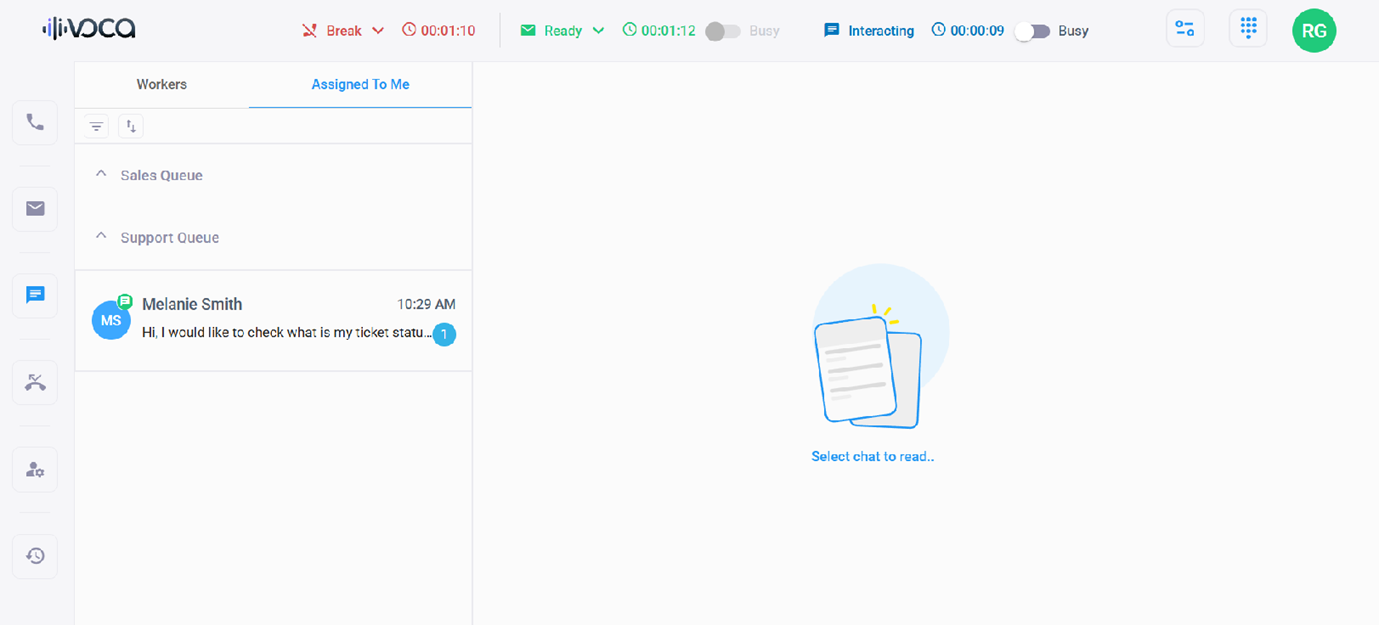1379x625 pixels.
Task: Click the filter icon above queues
Action: [96, 126]
